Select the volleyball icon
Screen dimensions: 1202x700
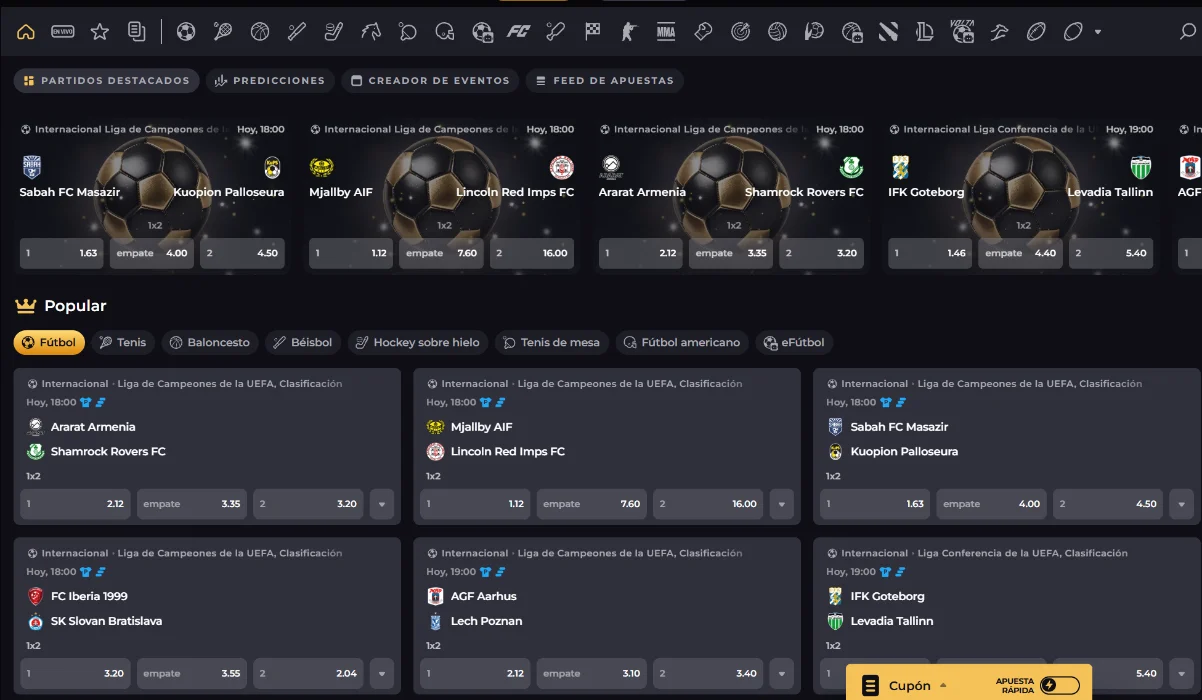coord(777,32)
